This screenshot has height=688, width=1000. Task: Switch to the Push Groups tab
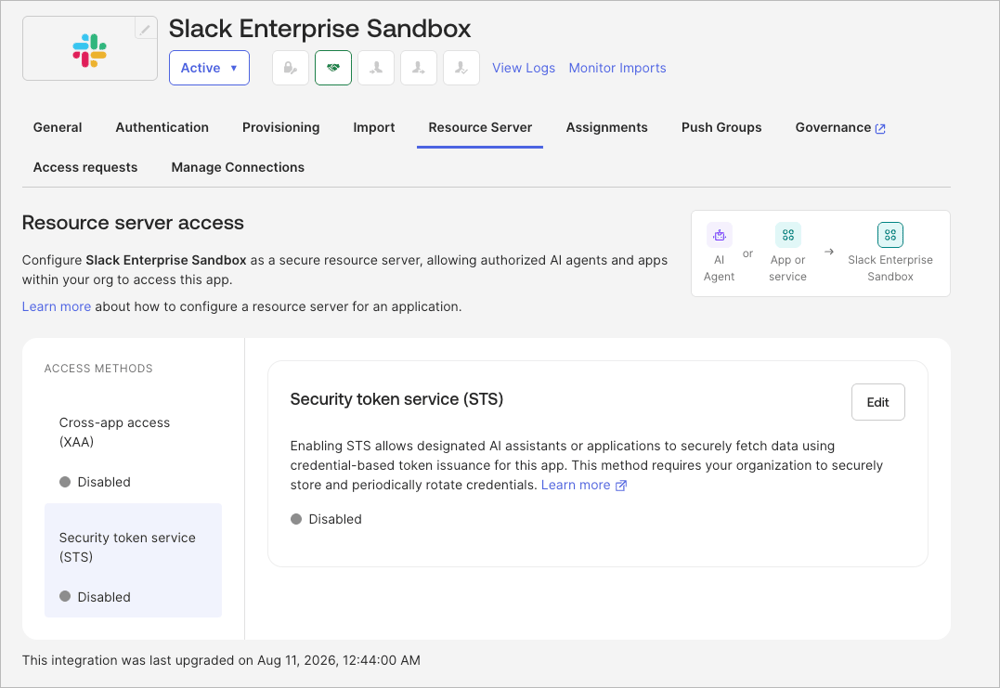tap(721, 128)
